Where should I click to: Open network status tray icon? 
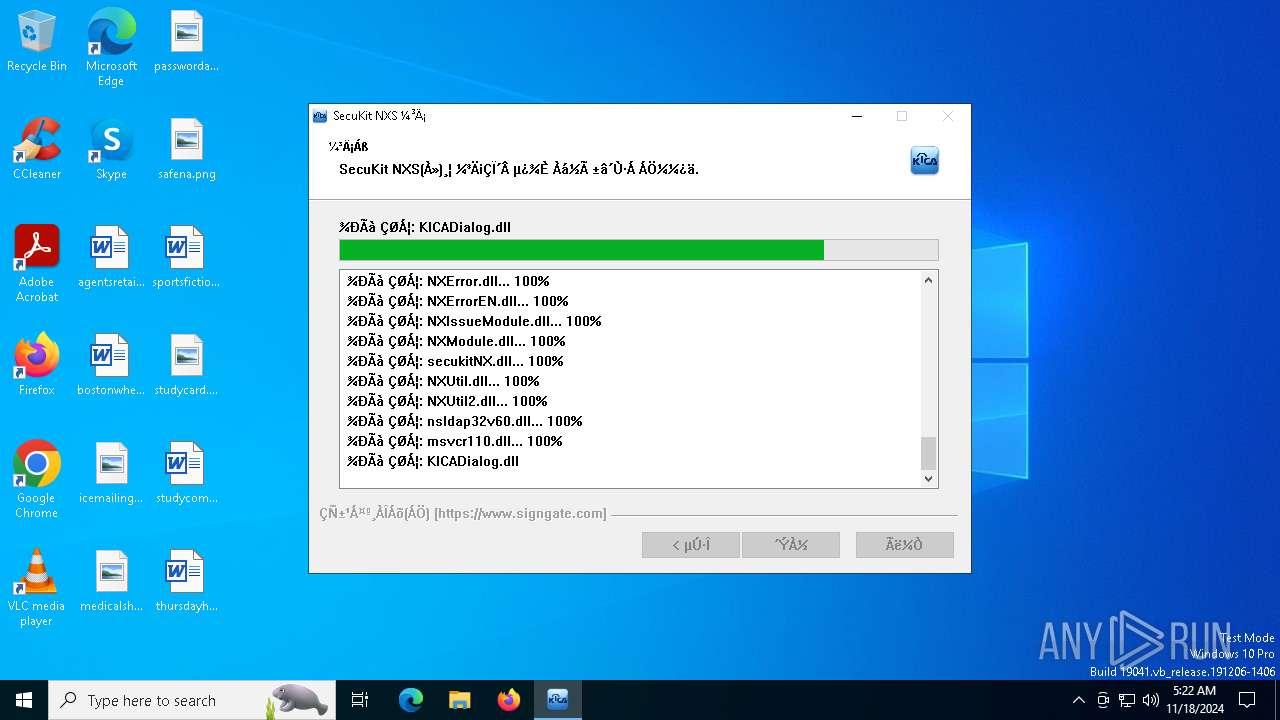[x=1127, y=700]
